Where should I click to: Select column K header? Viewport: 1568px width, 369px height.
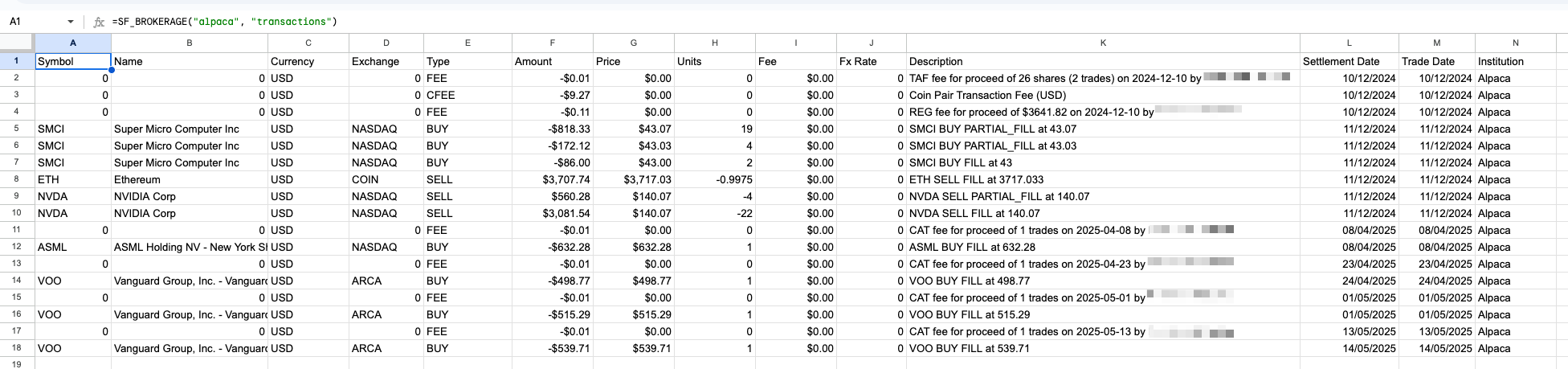point(1103,43)
